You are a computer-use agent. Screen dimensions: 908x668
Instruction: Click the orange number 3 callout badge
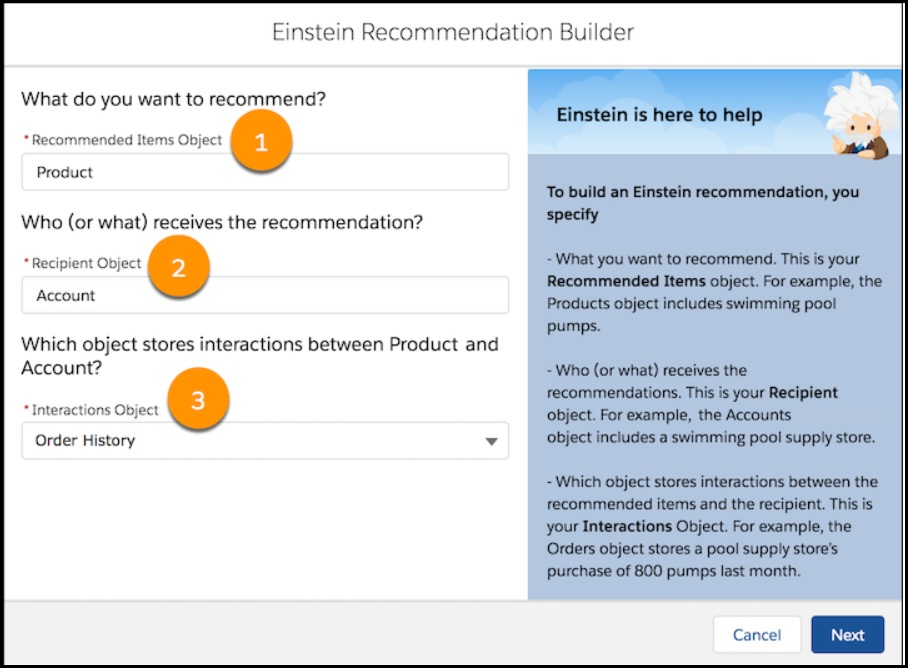(198, 400)
